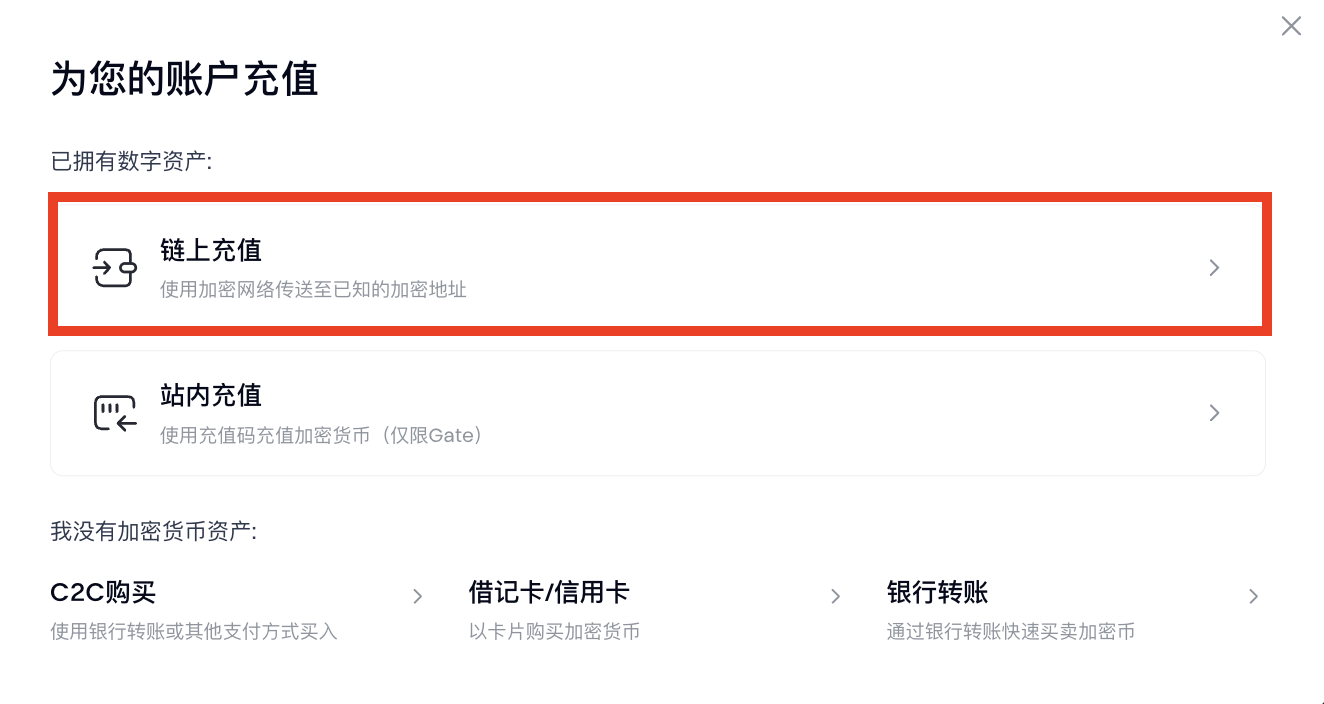Click the 为您的账户充值 heading

(x=184, y=79)
